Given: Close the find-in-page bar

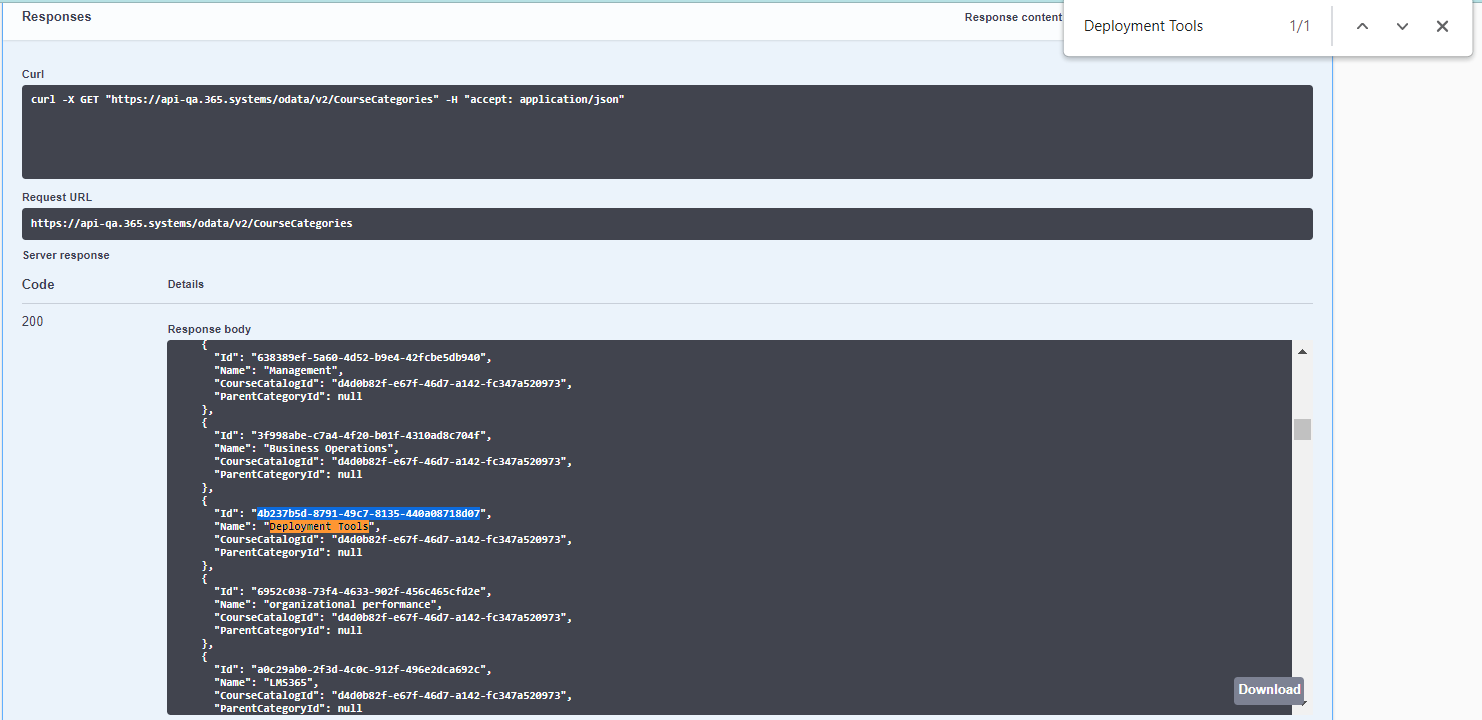Looking at the screenshot, I should coord(1442,27).
